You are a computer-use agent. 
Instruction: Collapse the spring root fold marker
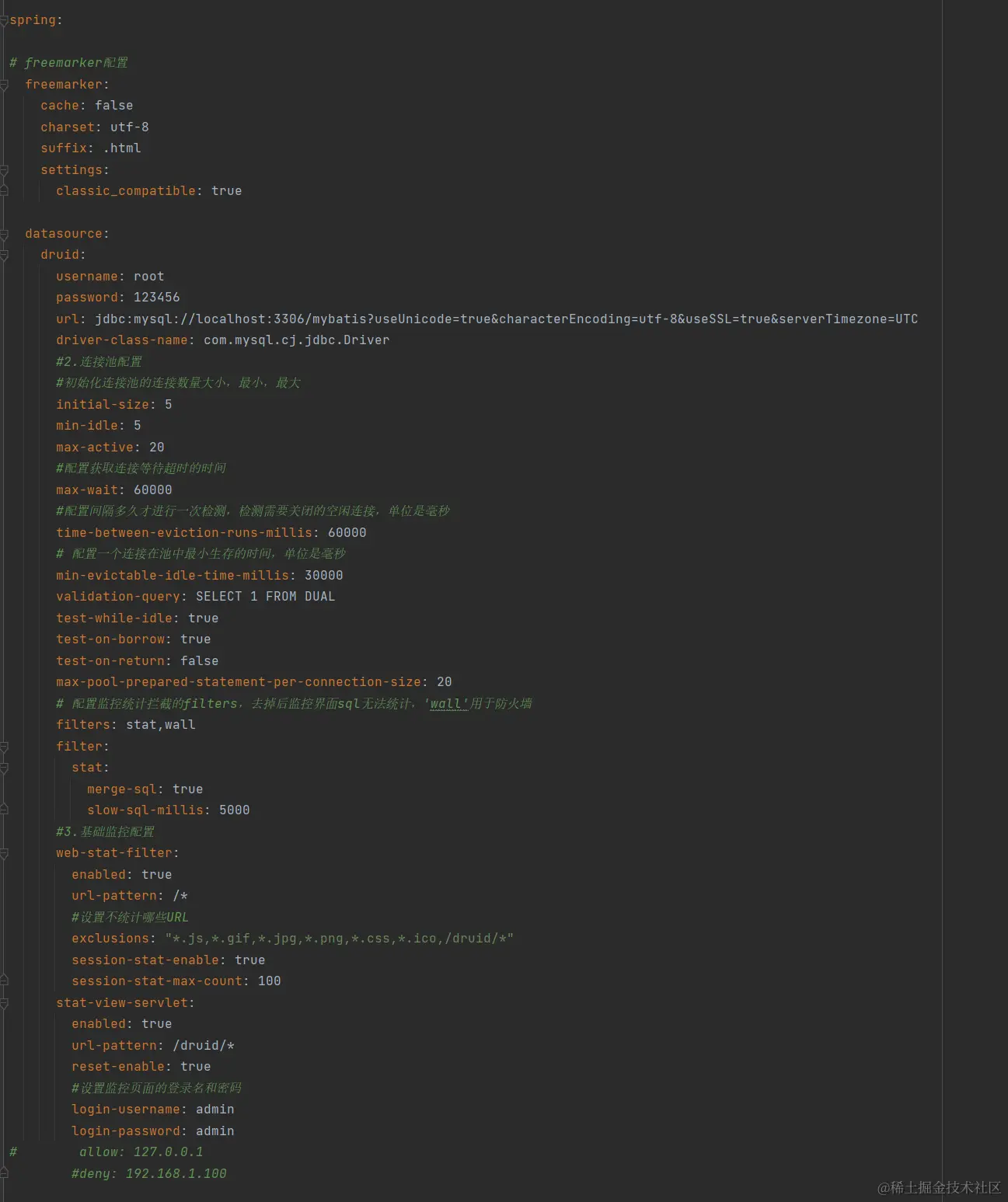tap(4, 20)
